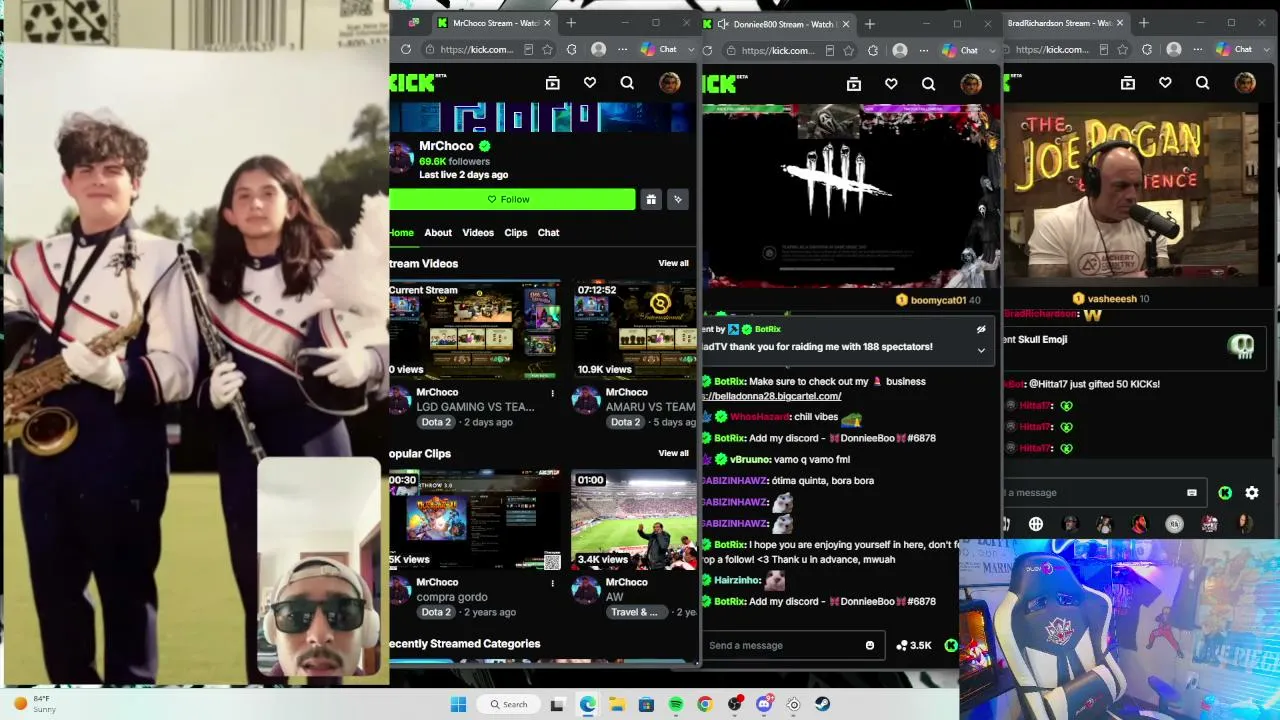The width and height of the screenshot is (1280, 720).
Task: Open the Windows Start menu
Action: pos(458,704)
